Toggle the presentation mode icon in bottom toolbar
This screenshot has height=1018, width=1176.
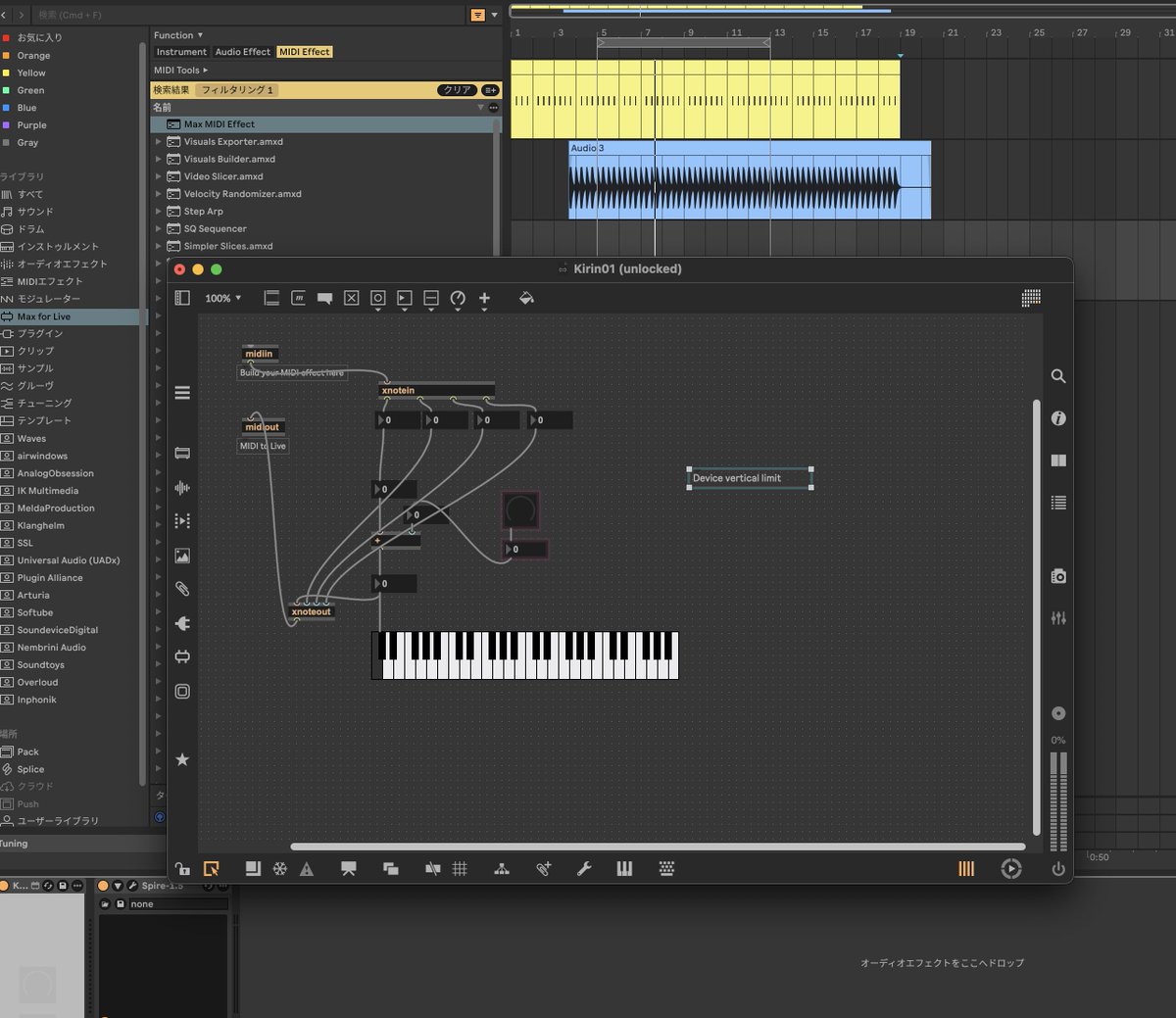tap(349, 869)
